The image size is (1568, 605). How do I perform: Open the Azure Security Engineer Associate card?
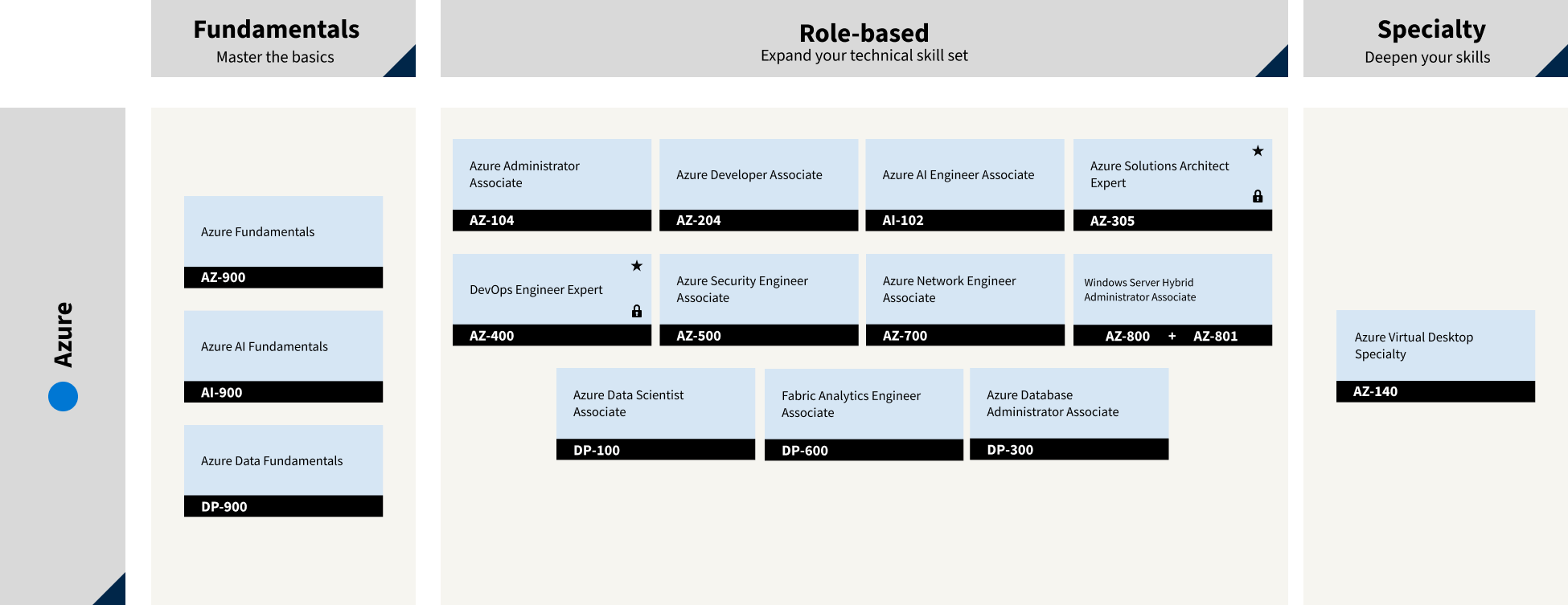tap(758, 300)
